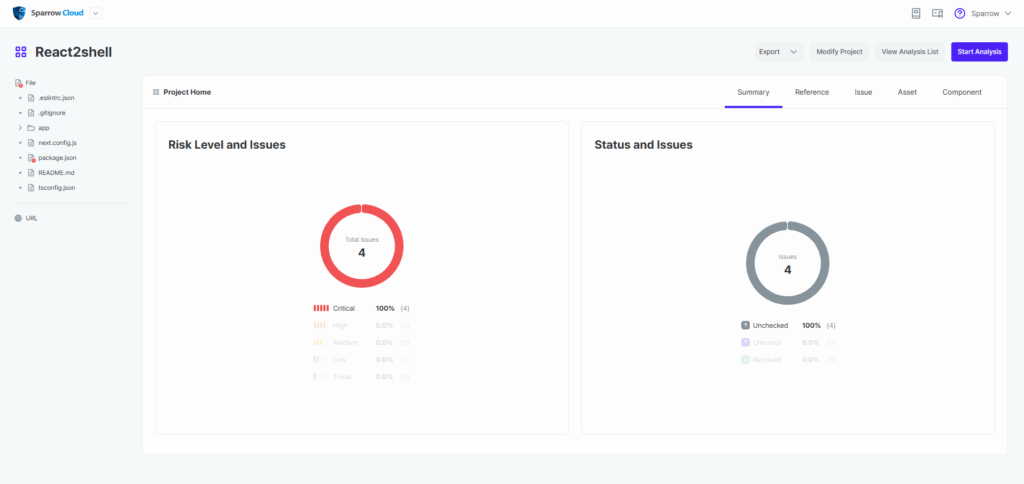Screen dimensions: 1024x484
Task: Switch to the Component tab
Action: coord(961,92)
